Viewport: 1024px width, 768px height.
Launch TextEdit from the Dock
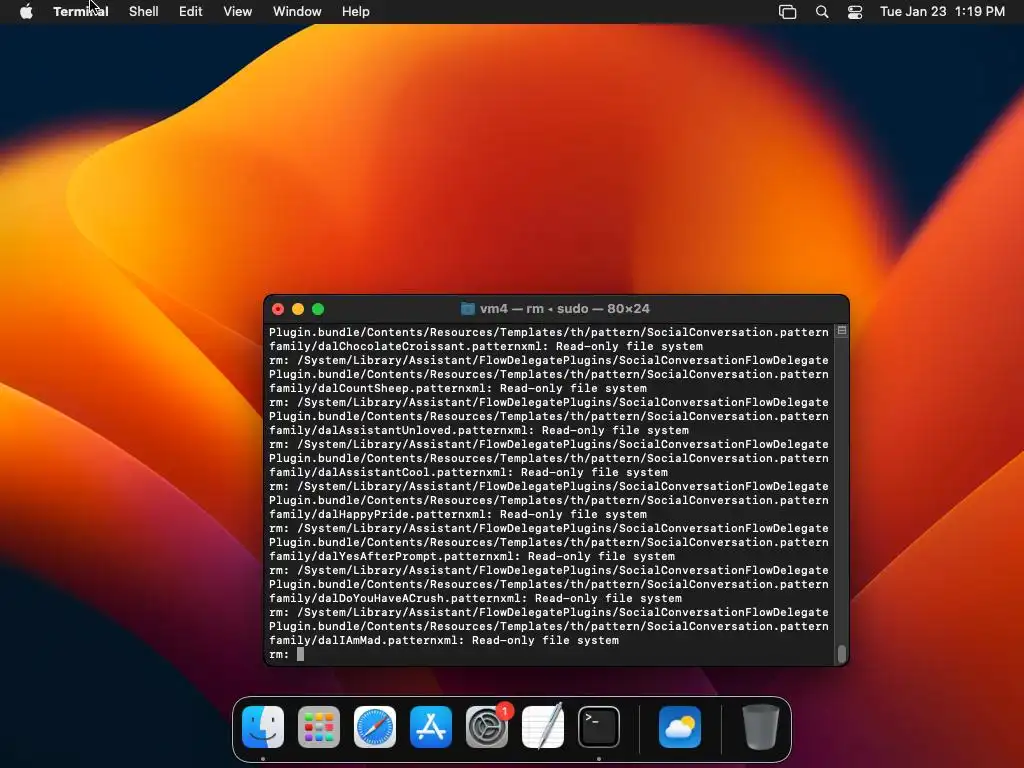point(543,727)
